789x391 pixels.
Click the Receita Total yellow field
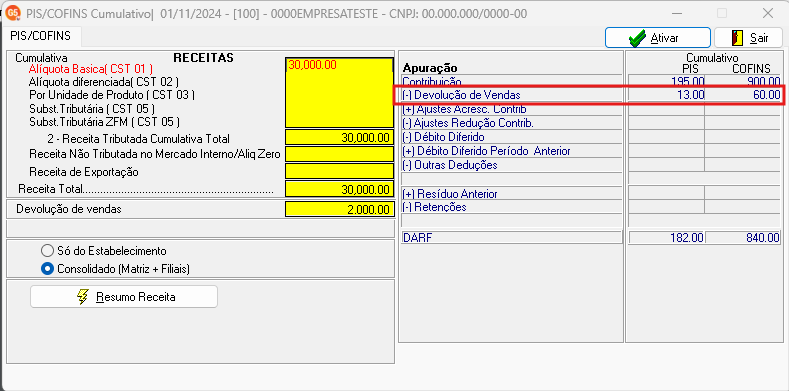(340, 189)
